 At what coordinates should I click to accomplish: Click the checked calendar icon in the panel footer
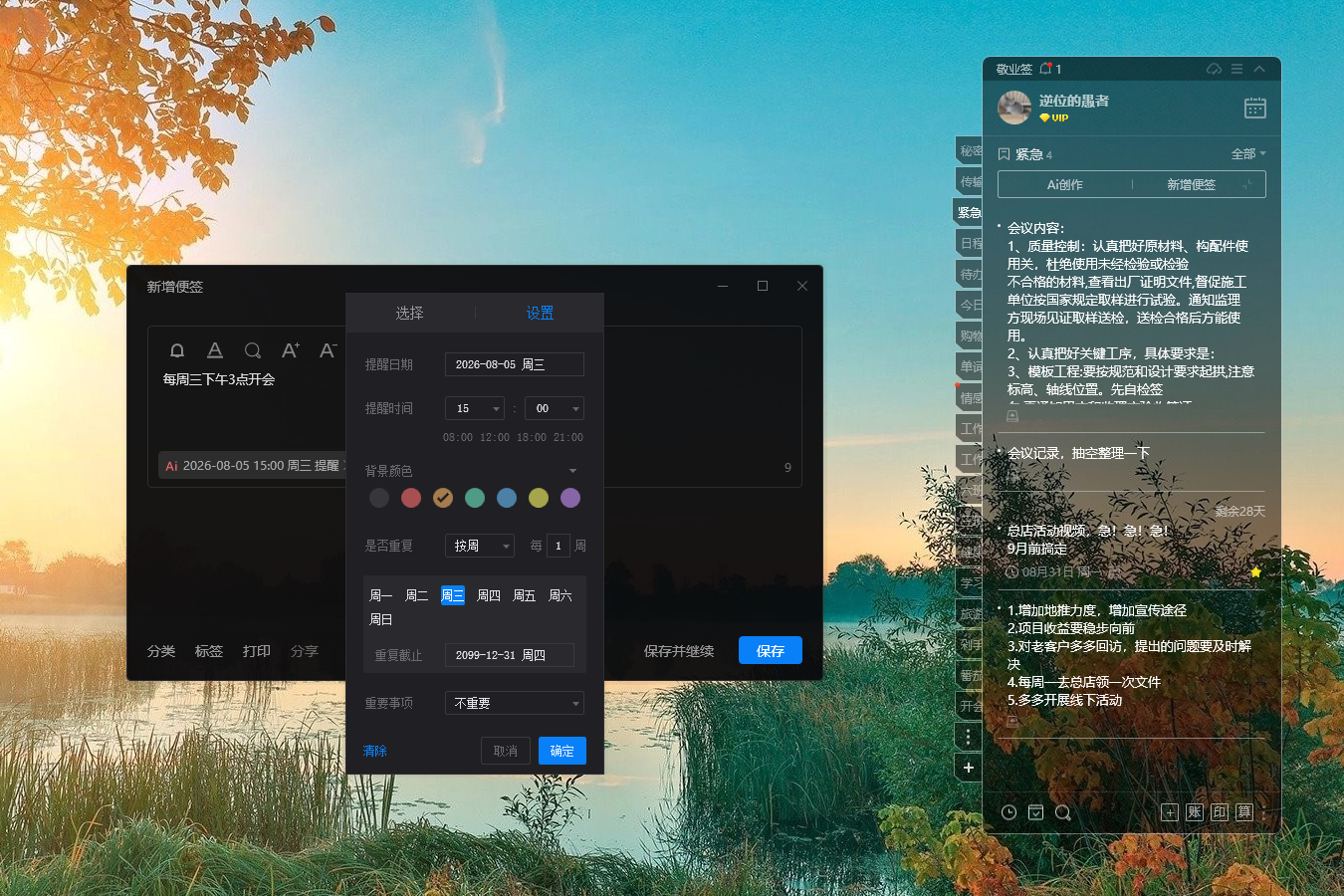pyautogui.click(x=1035, y=812)
